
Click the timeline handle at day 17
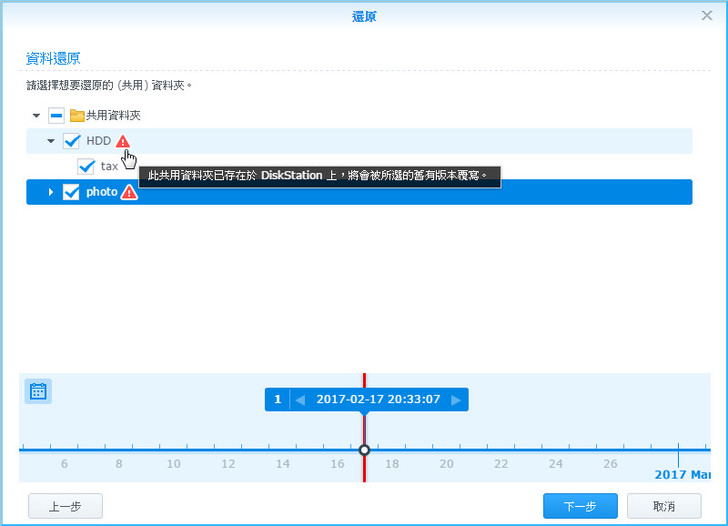364,450
